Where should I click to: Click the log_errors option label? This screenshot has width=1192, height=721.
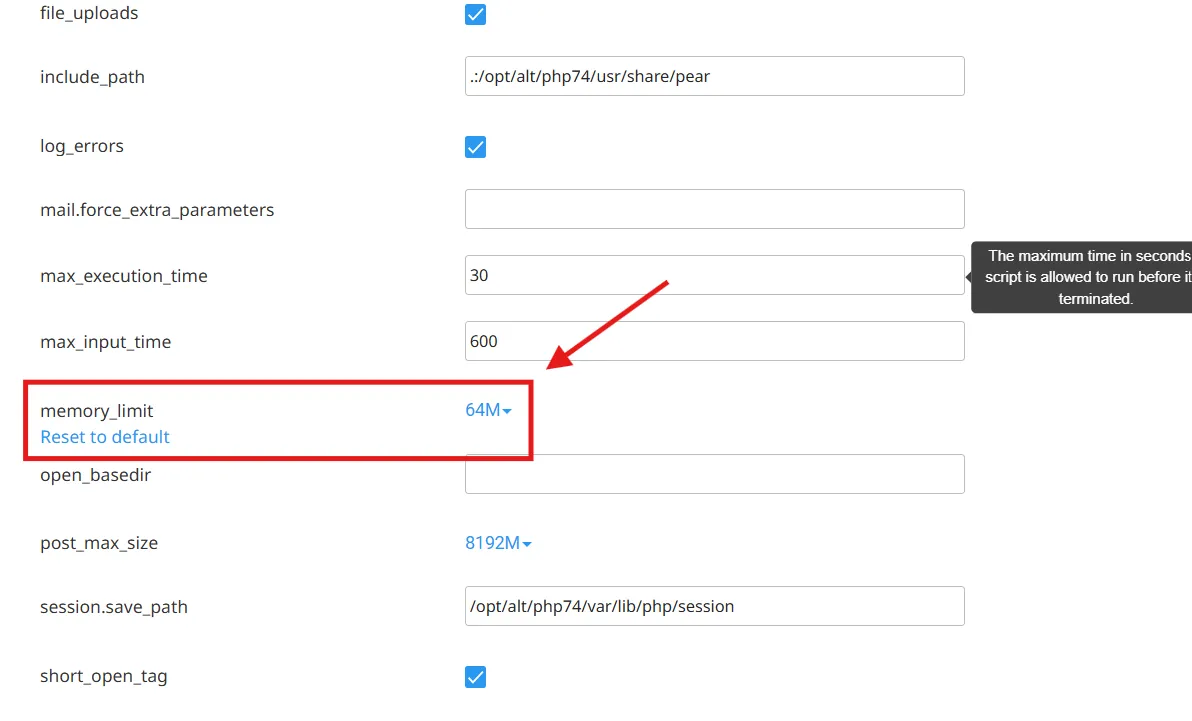(82, 146)
